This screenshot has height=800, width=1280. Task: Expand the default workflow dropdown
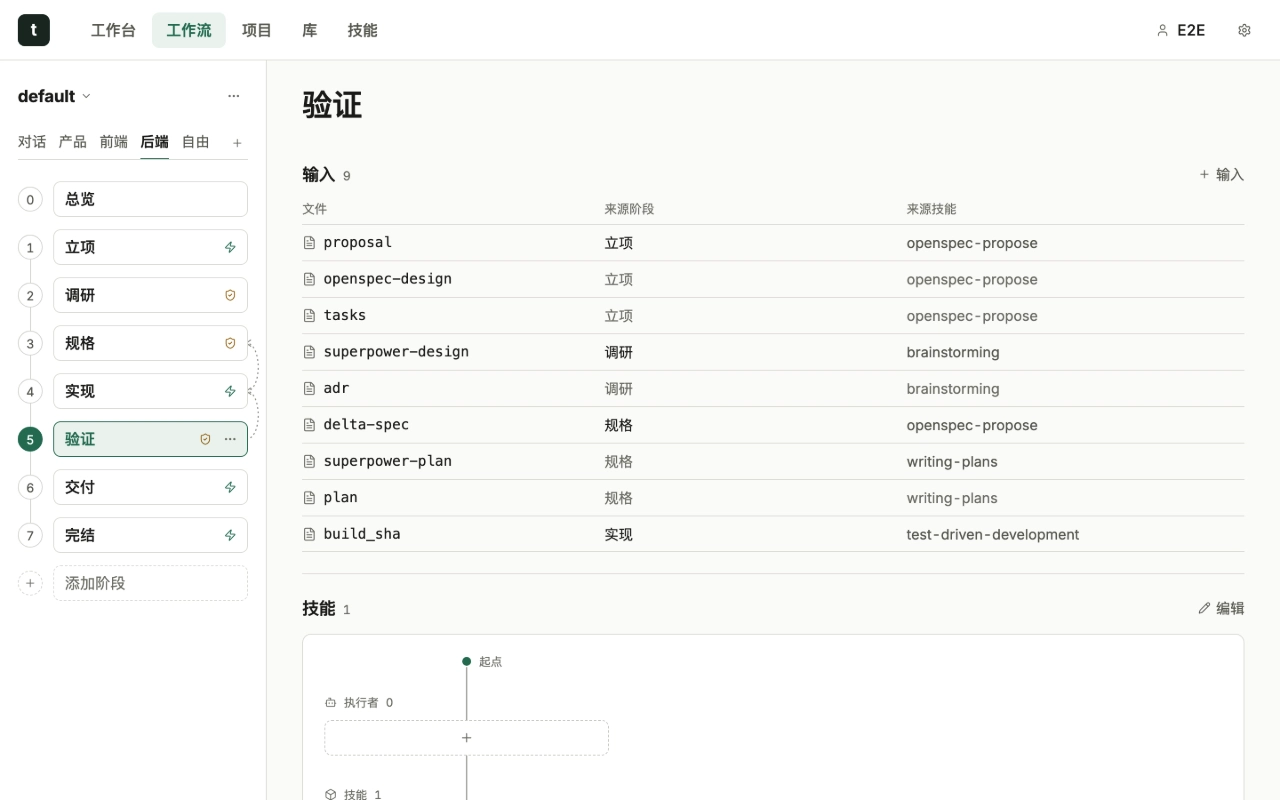click(54, 96)
